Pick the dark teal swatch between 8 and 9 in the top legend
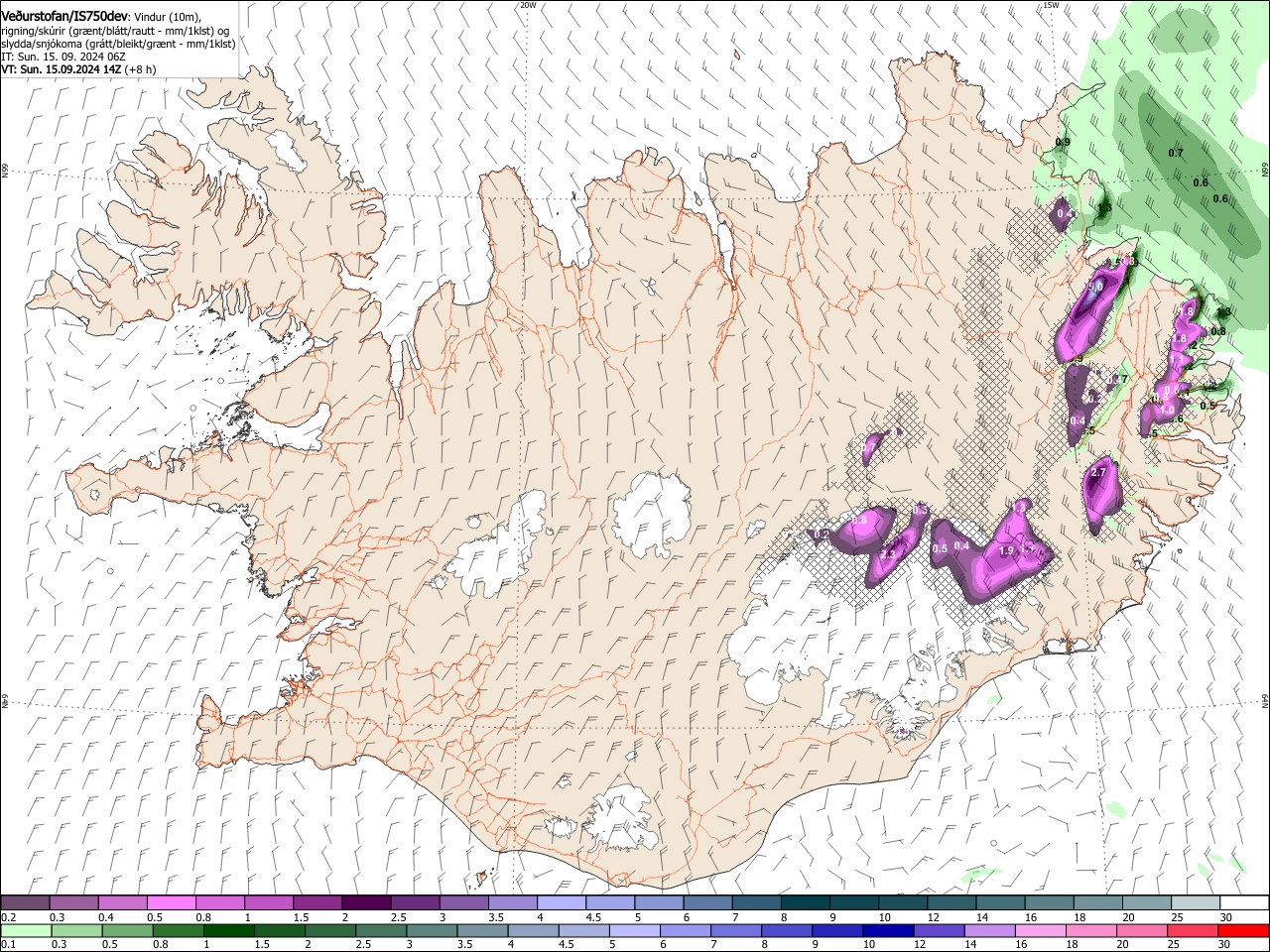1270x952 pixels. (x=805, y=902)
